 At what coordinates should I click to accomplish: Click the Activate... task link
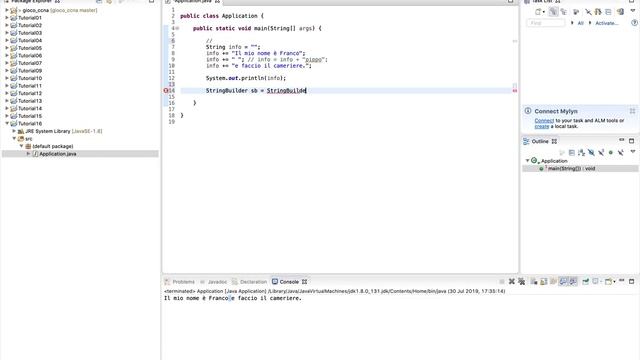click(x=606, y=23)
